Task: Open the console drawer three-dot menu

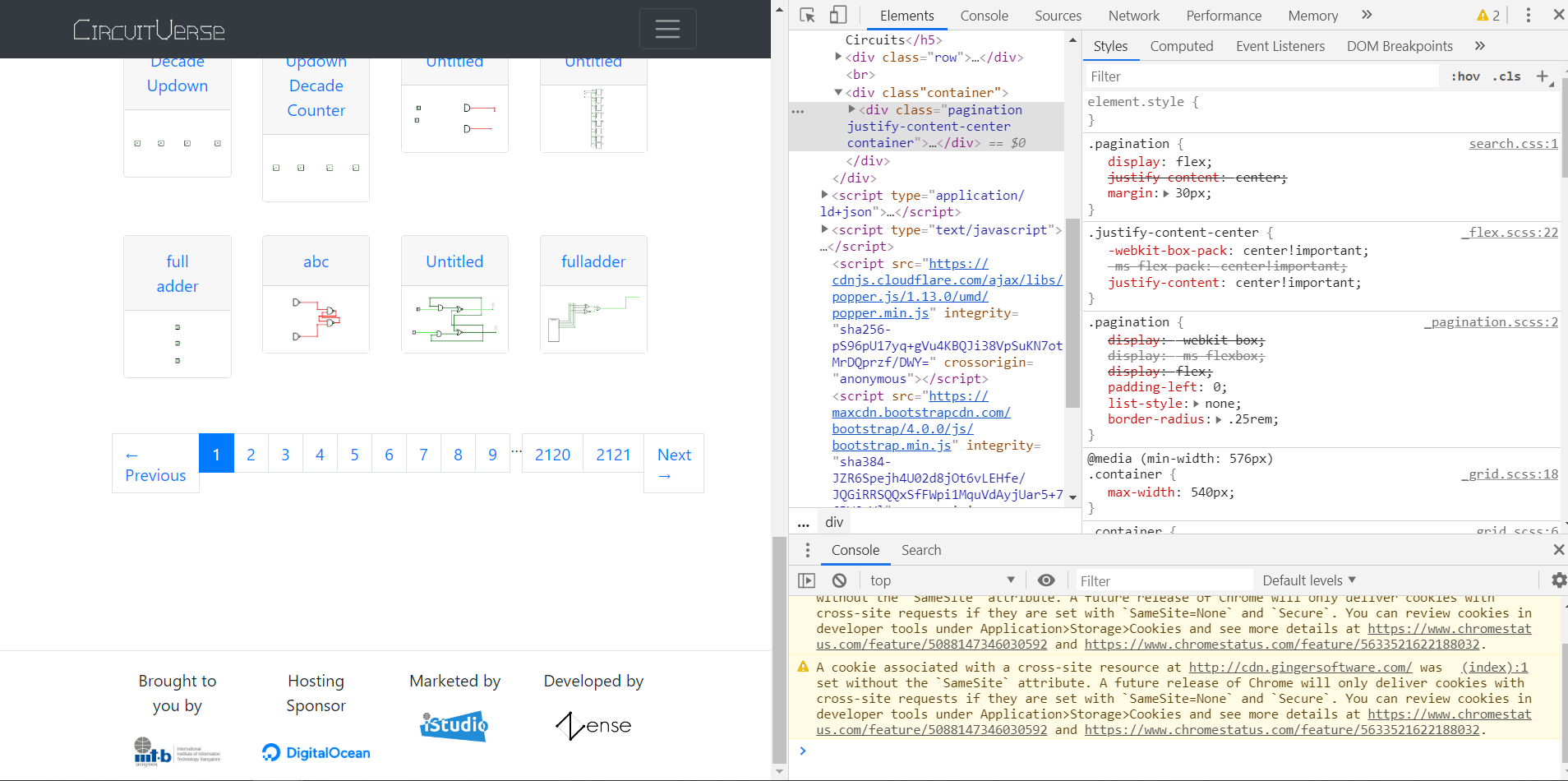Action: coord(808,550)
